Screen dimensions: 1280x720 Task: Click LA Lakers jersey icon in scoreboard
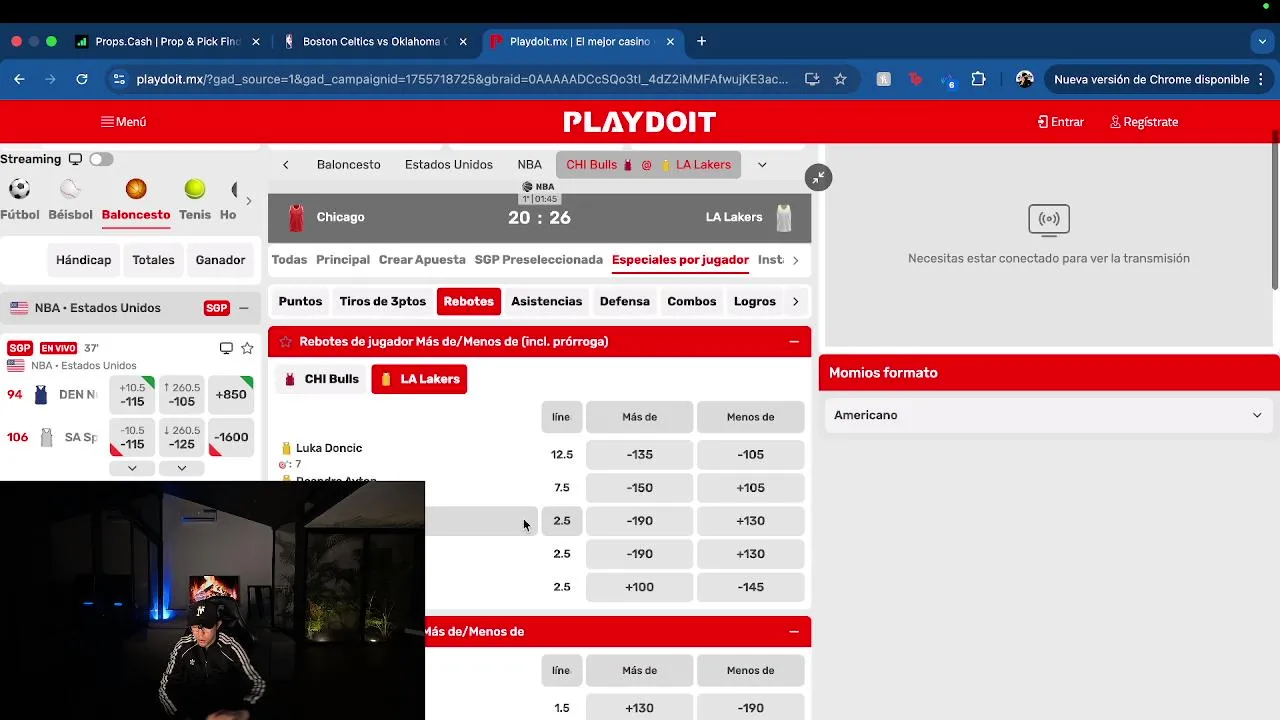(784, 217)
